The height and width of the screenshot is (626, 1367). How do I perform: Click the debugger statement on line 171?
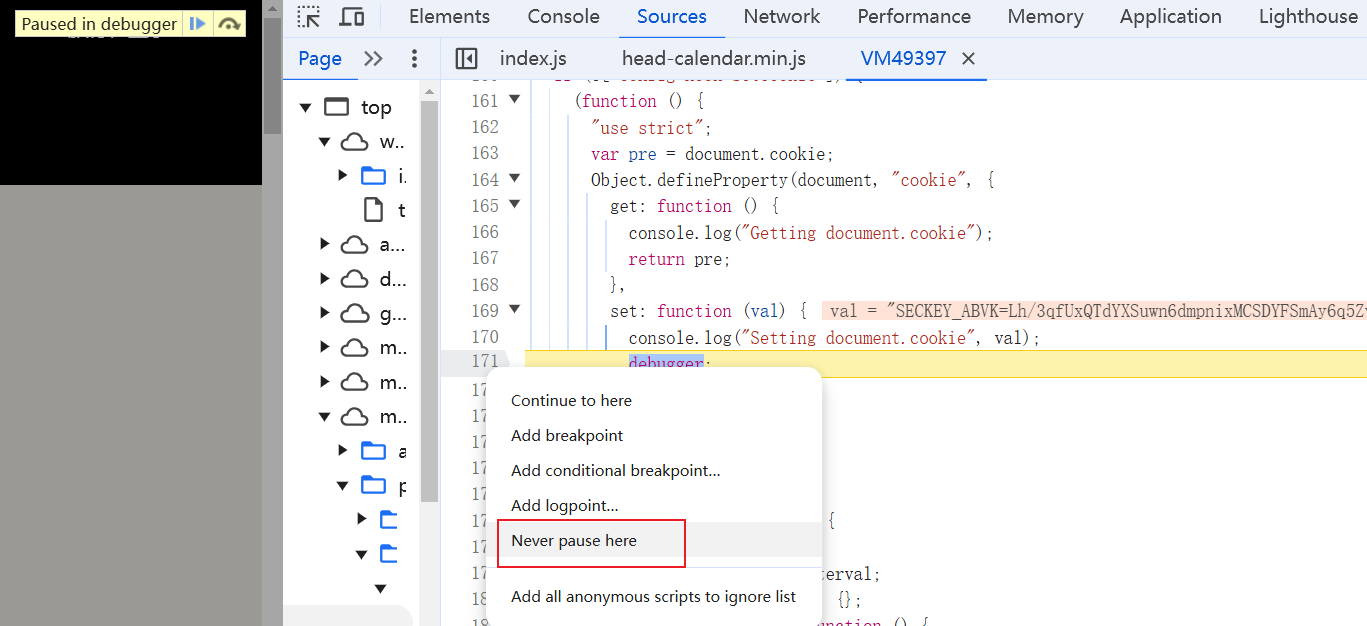coord(666,364)
